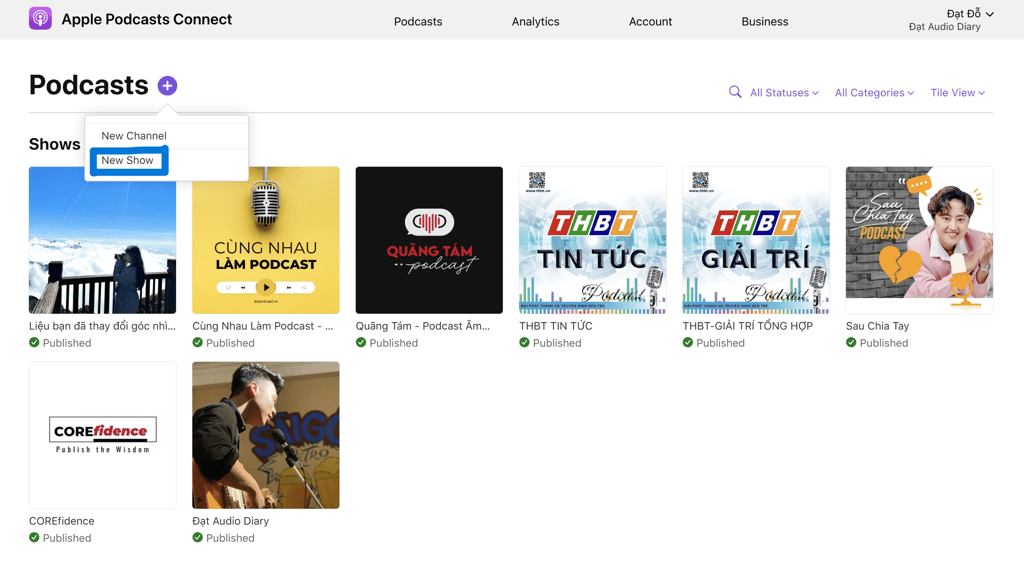The image size is (1024, 581).
Task: Open the podcast search magnifier icon
Action: point(735,92)
